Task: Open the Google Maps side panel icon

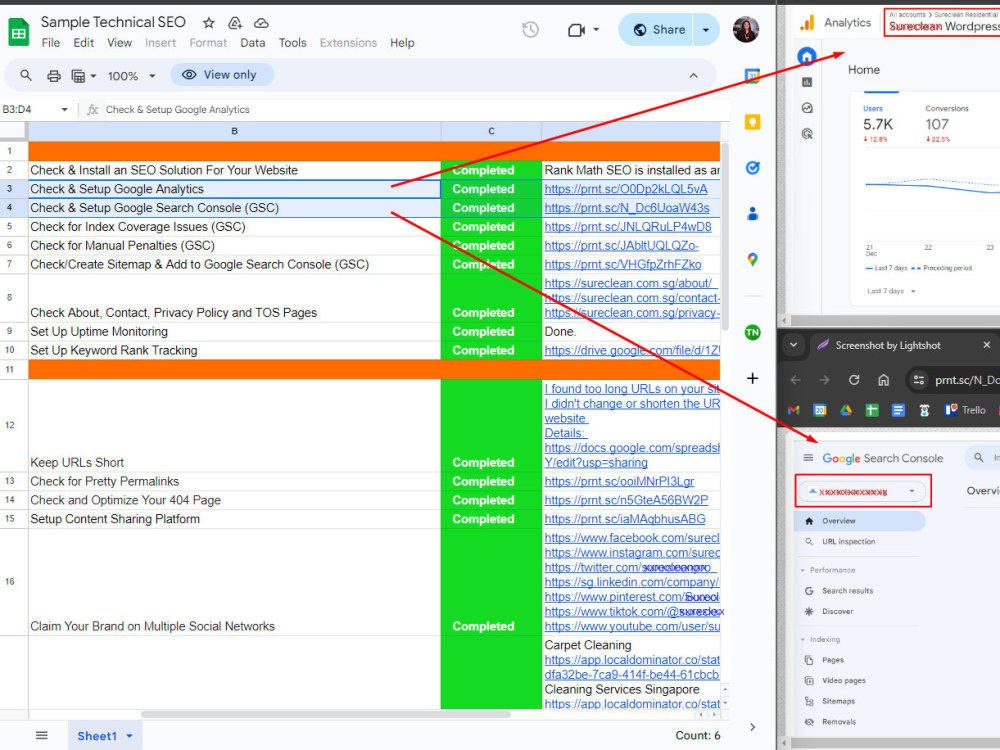Action: pos(753,260)
